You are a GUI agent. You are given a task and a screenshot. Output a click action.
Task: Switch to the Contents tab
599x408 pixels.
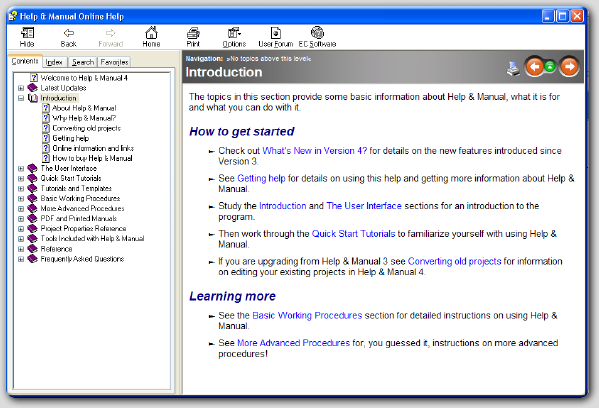tap(25, 61)
